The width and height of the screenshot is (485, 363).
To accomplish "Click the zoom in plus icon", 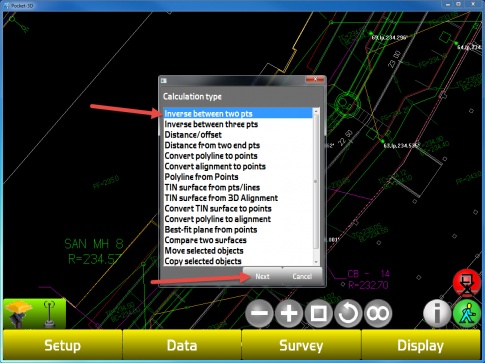I will click(289, 313).
